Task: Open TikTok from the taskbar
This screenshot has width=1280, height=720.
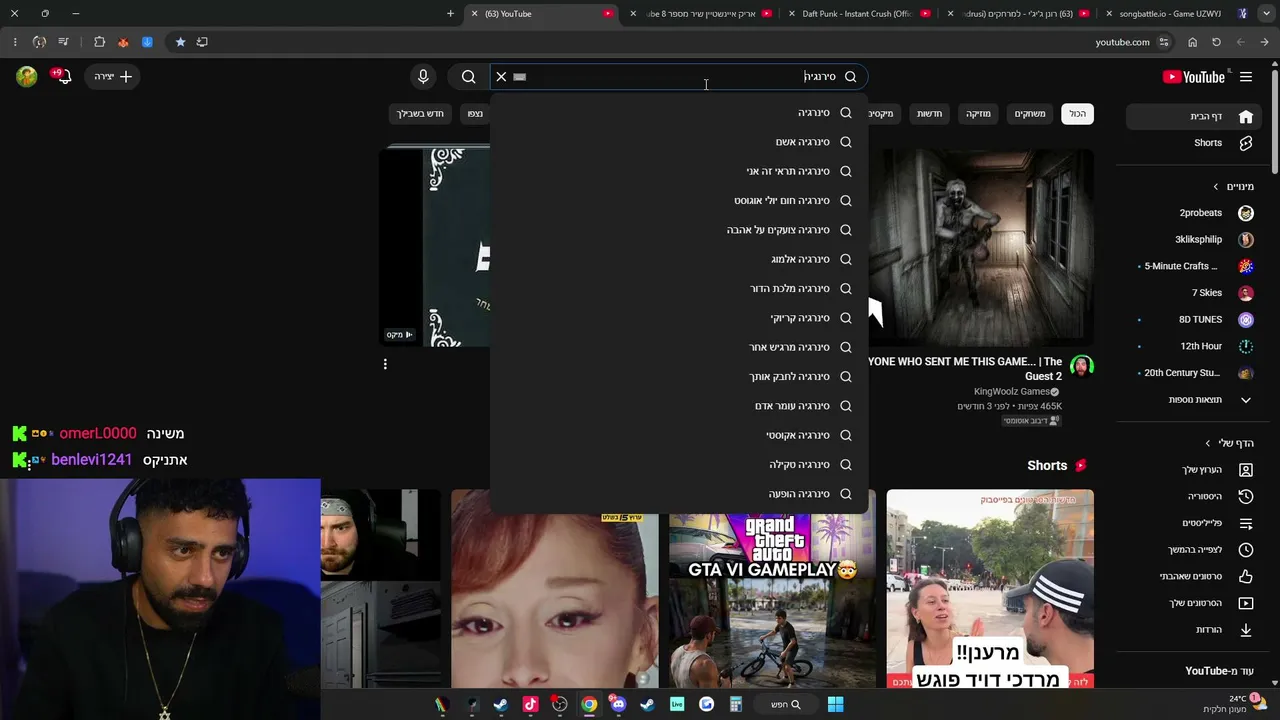Action: point(530,705)
